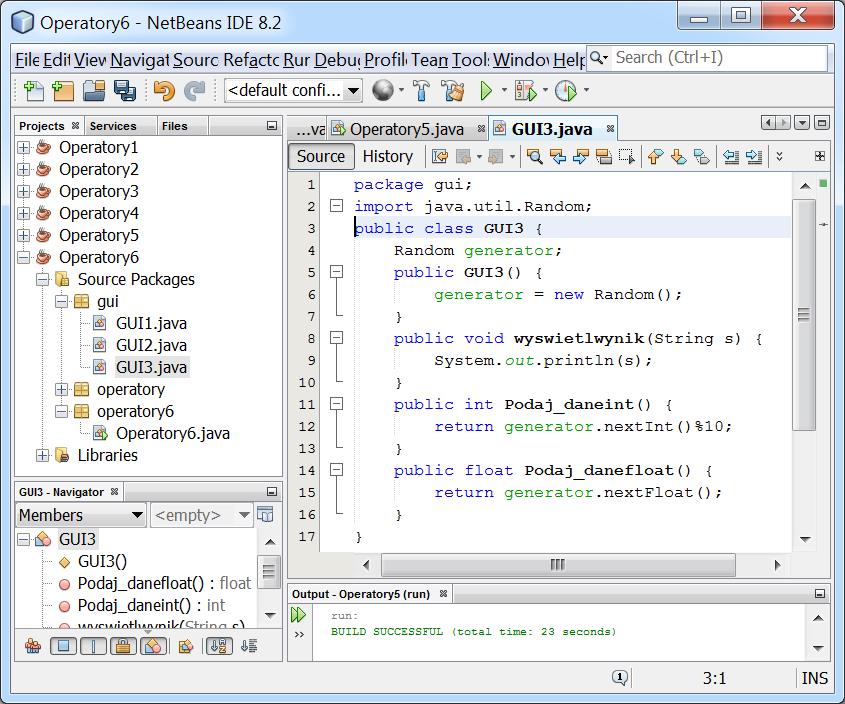Click the Search (Ctrl+I) field
This screenshot has height=704, width=845.
coord(707,58)
